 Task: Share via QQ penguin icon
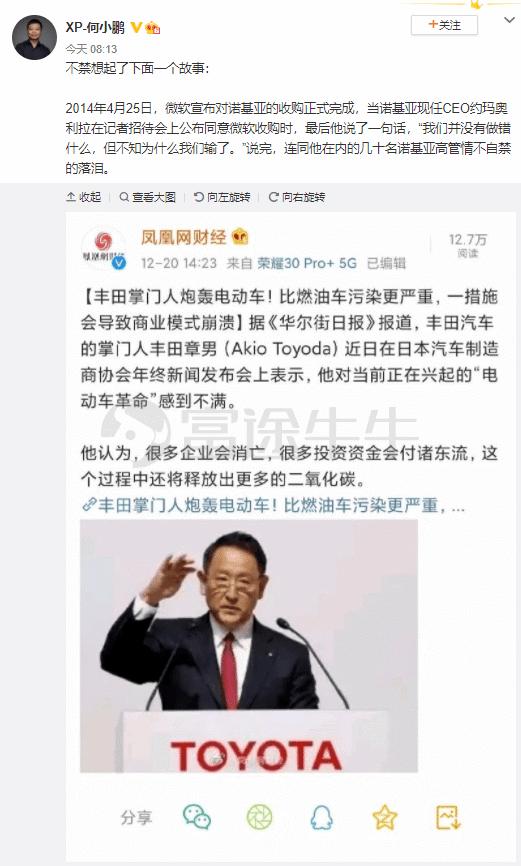click(x=322, y=817)
